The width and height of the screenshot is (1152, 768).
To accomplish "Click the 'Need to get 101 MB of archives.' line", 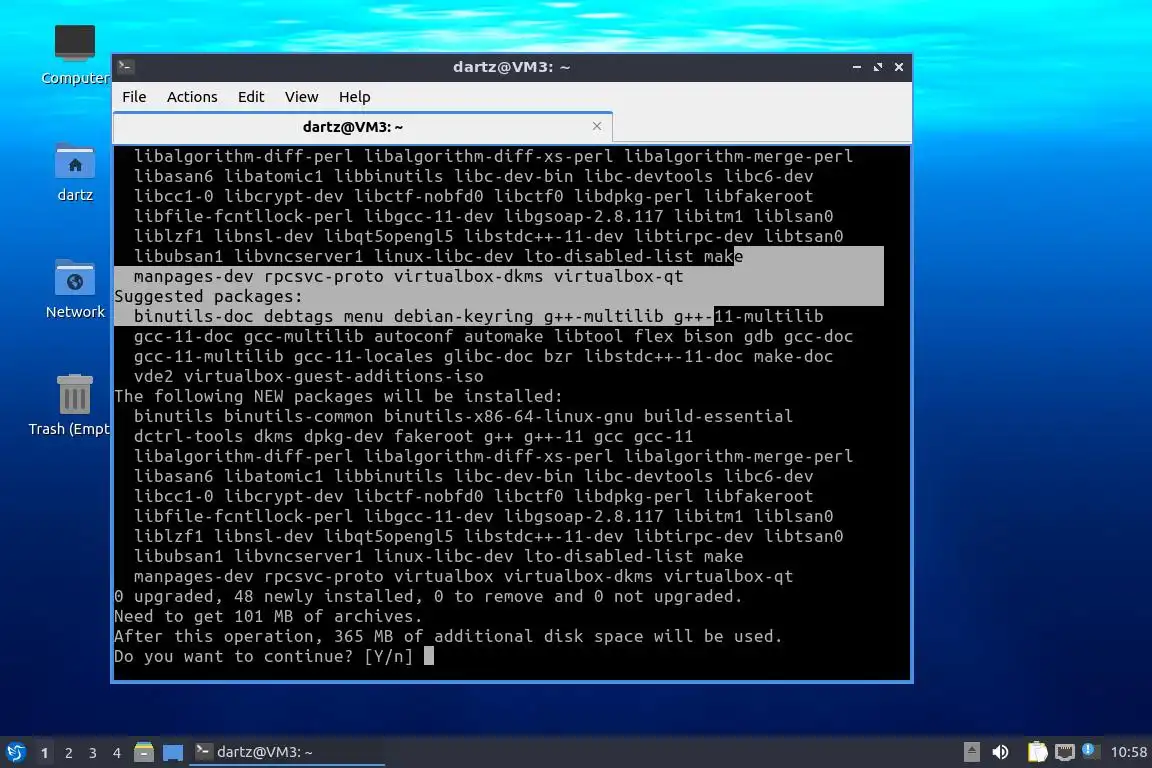I will tap(268, 616).
